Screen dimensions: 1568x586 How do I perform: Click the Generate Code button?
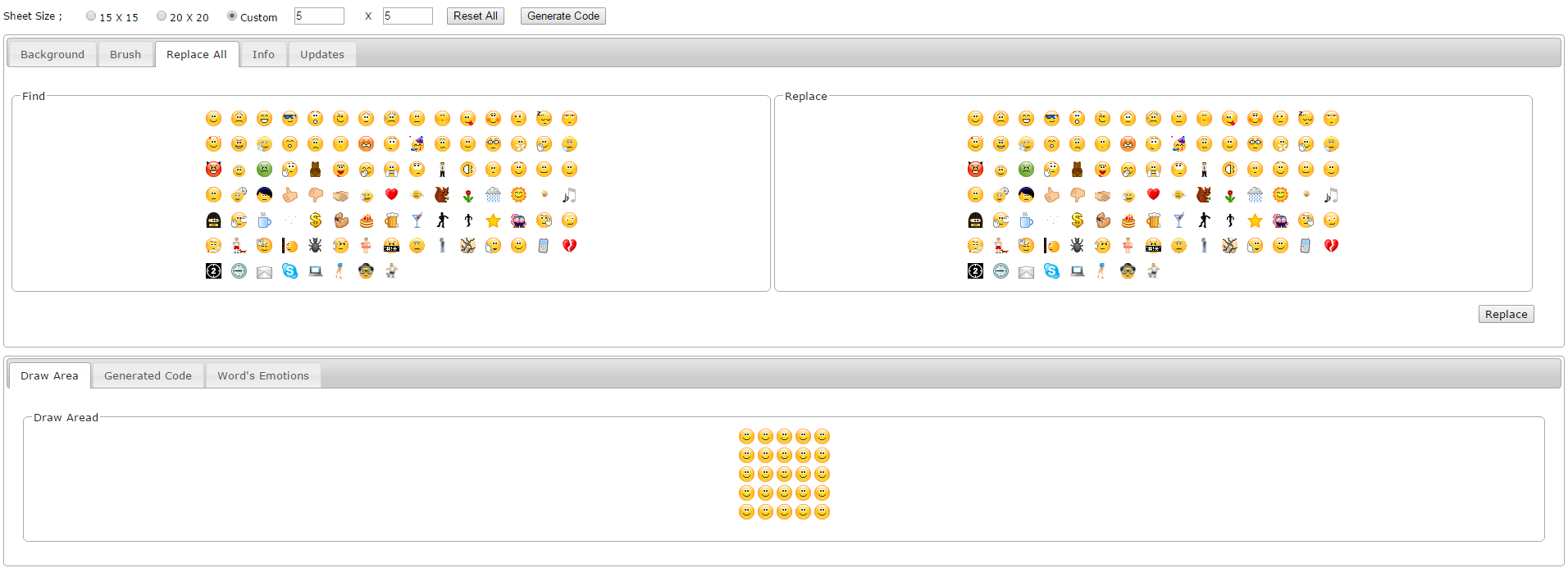pos(563,16)
